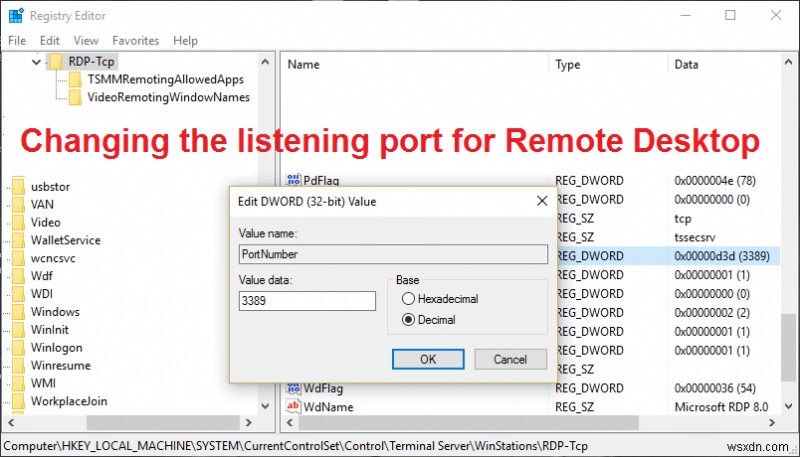This screenshot has width=800, height=457.
Task: Click the Value name field PortNumber
Action: [x=393, y=254]
